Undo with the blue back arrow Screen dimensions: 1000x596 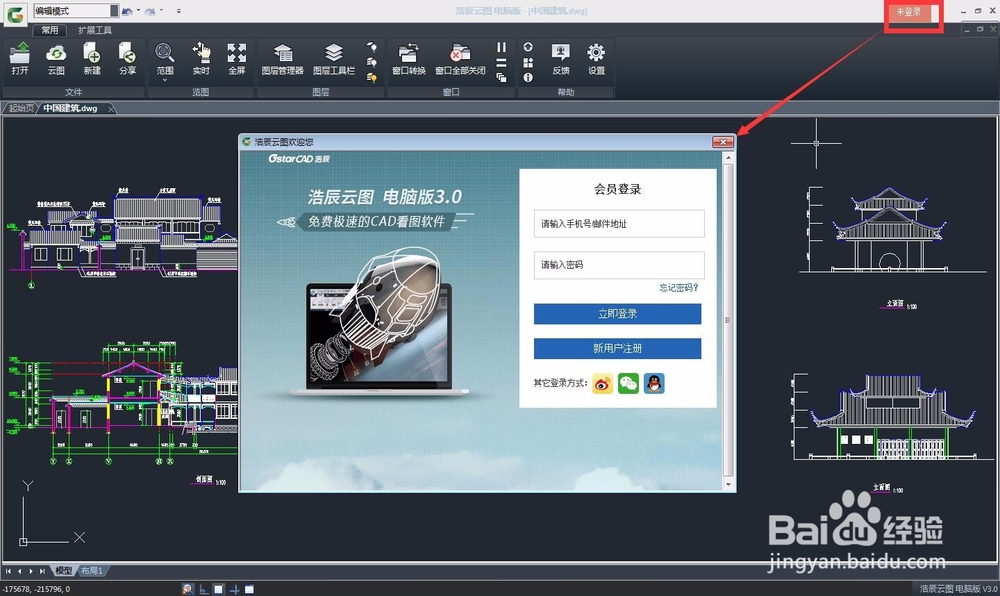pos(127,11)
